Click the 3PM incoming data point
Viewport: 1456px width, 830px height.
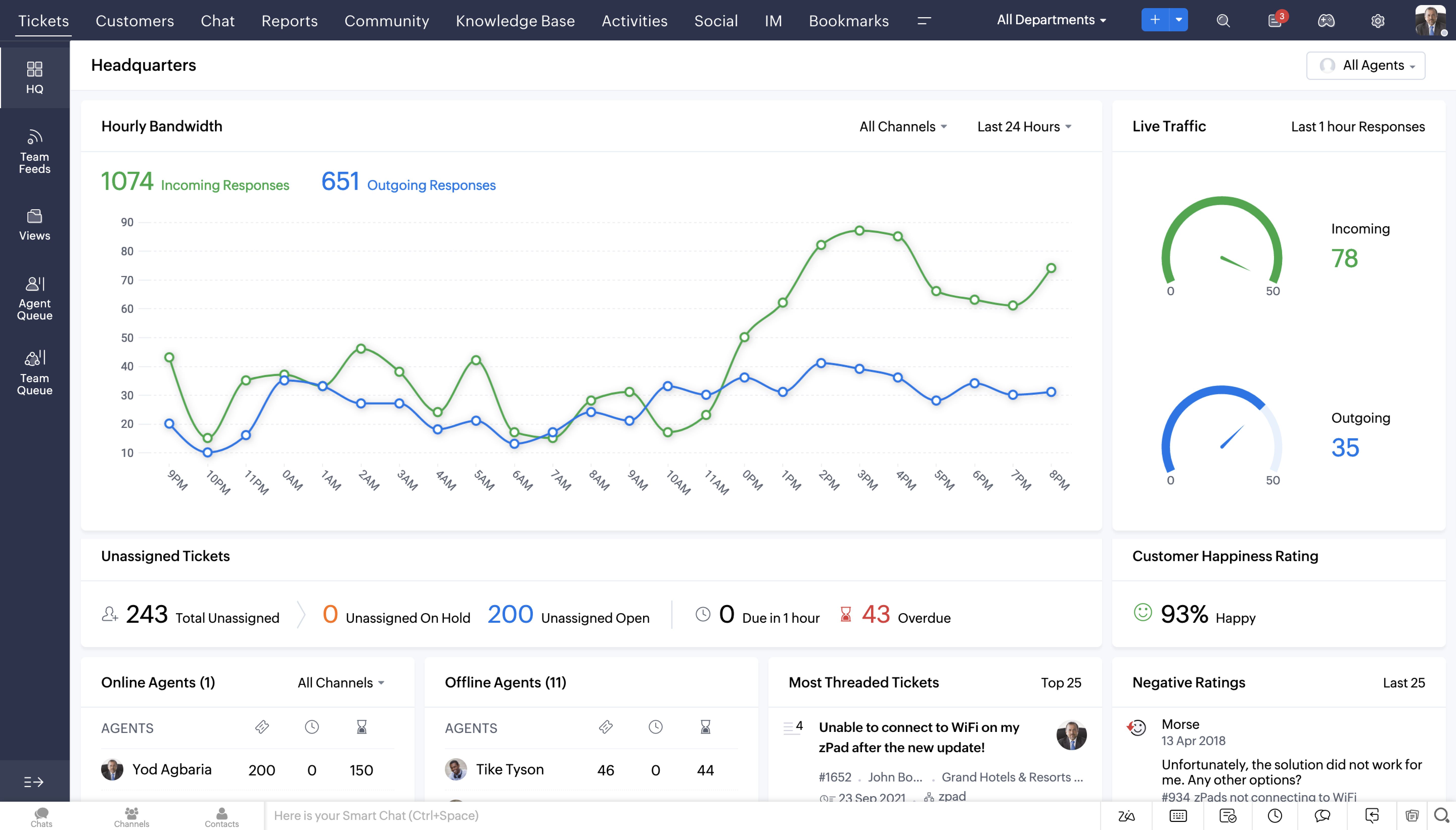coord(859,231)
